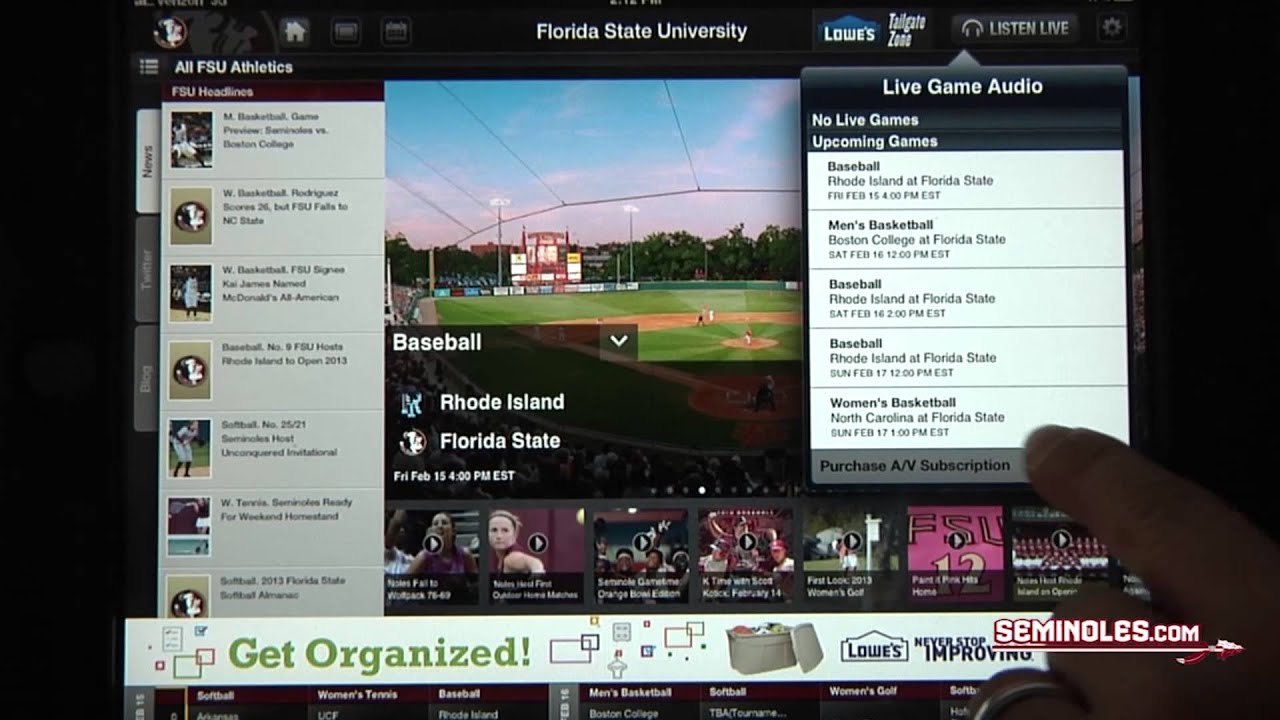This screenshot has height=720, width=1280.
Task: Open the Lowe's Tailgate Zone logo
Action: 875,30
